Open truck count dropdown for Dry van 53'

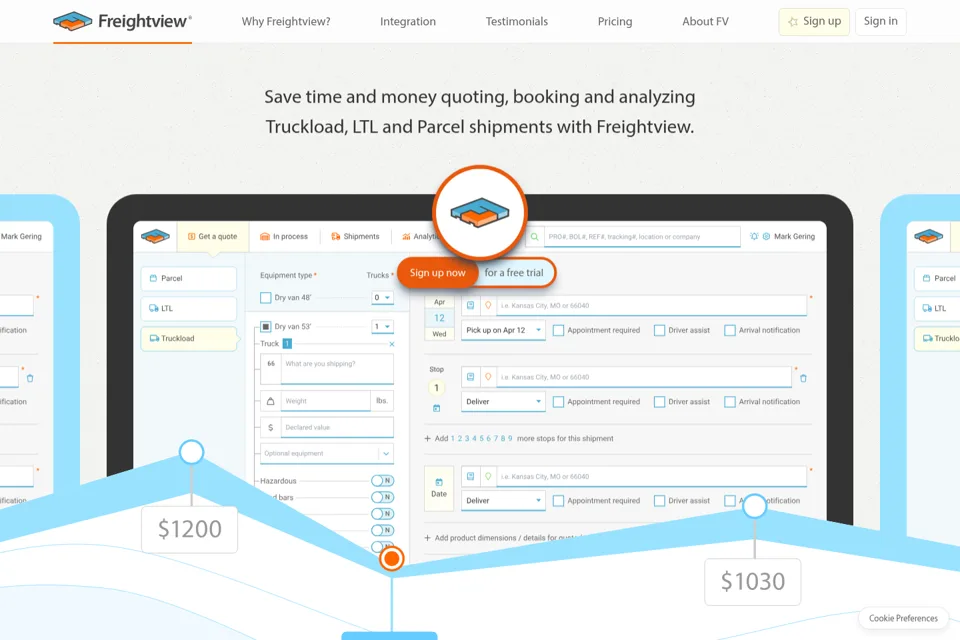(383, 326)
